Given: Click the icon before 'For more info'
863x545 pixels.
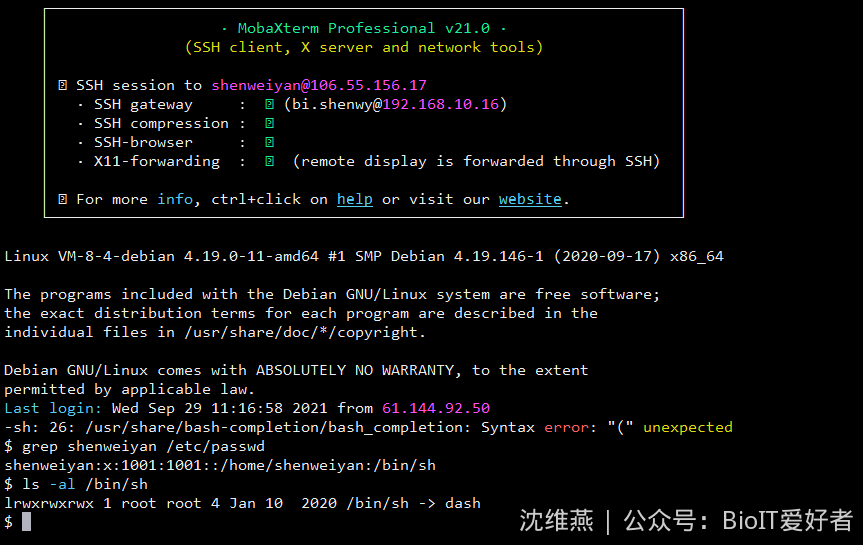Looking at the screenshot, I should (x=63, y=199).
